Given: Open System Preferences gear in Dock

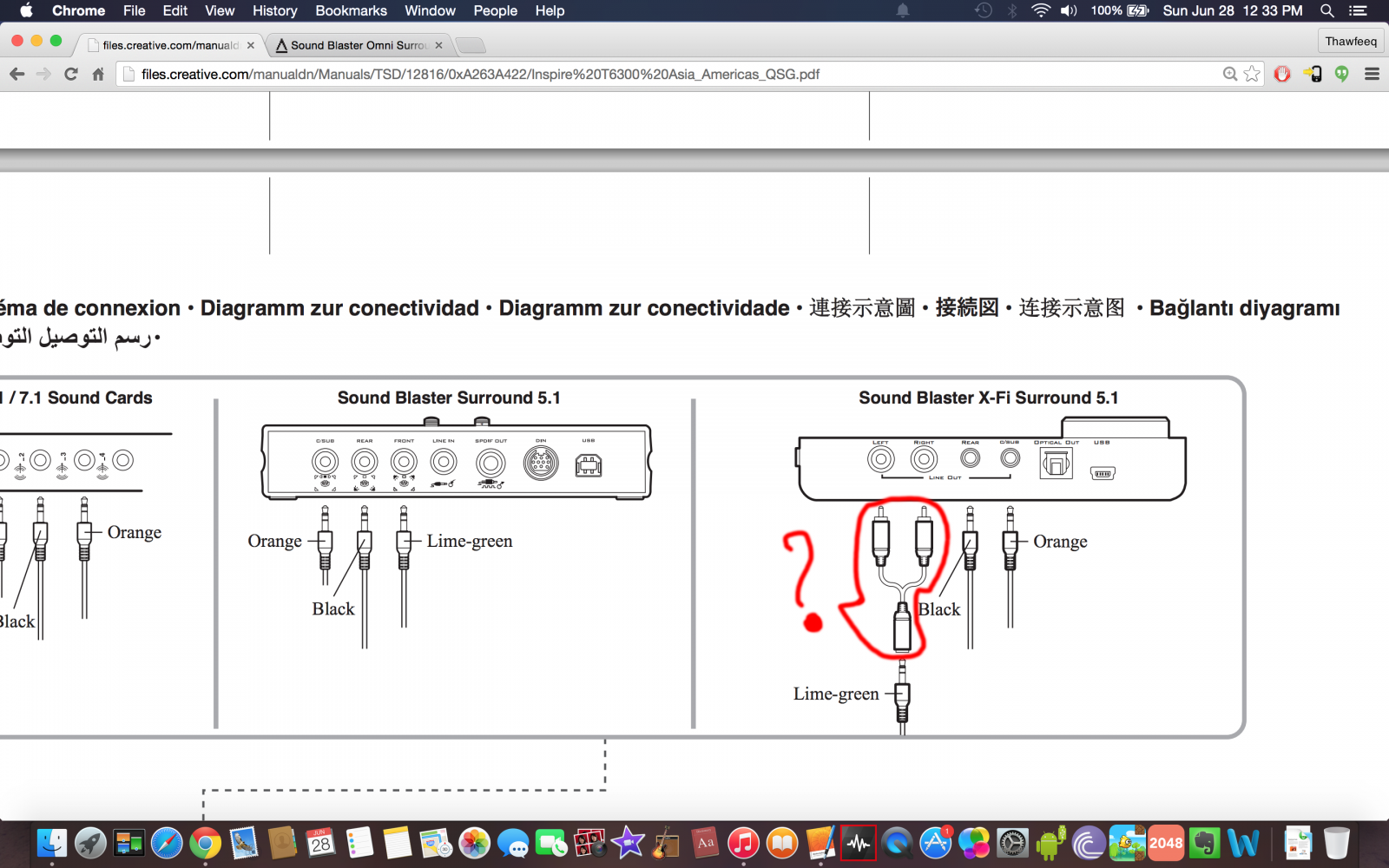Looking at the screenshot, I should click(1012, 843).
